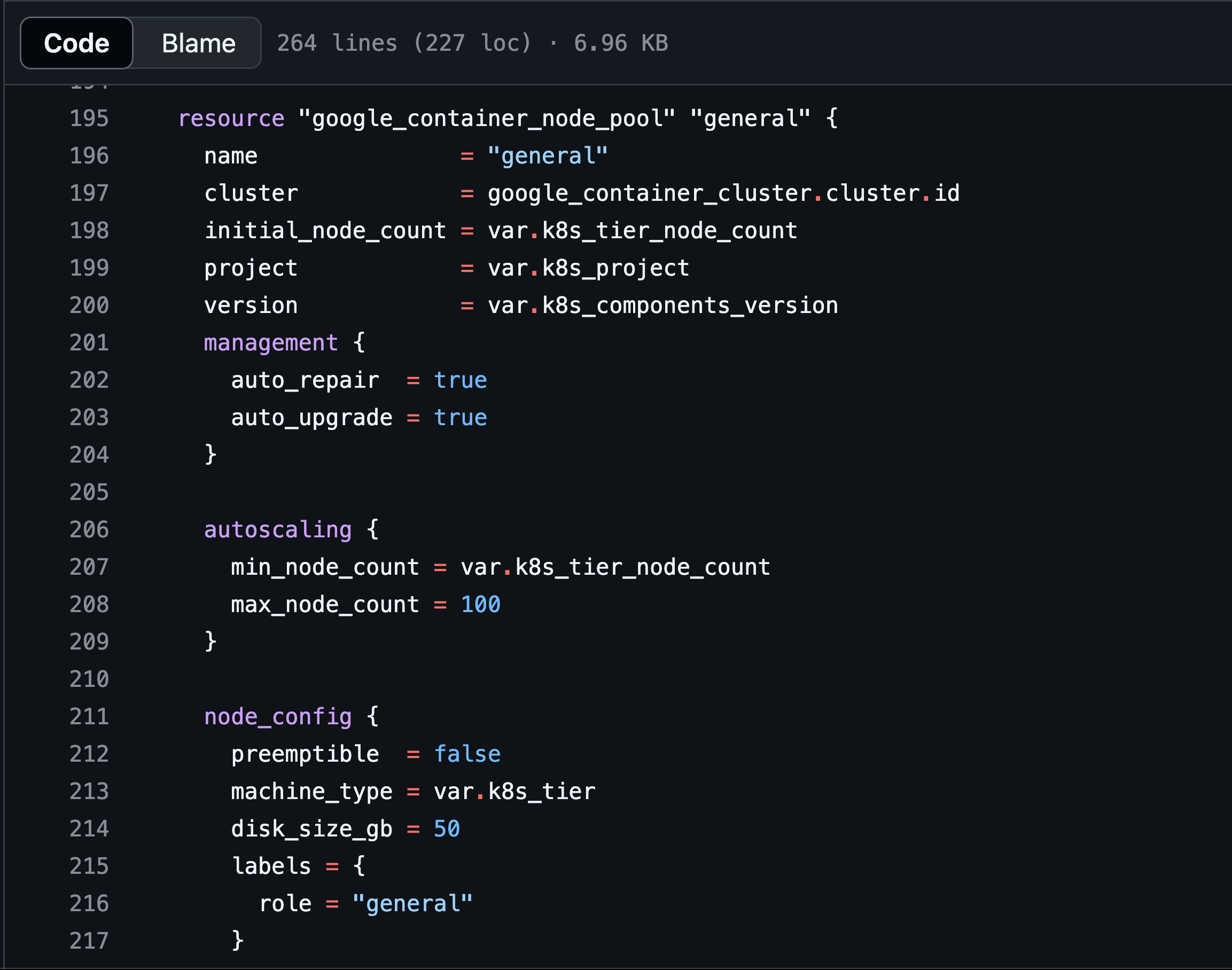Click the disk_size_gb value 50
Screen dimensions: 1232x970
[x=447, y=828]
